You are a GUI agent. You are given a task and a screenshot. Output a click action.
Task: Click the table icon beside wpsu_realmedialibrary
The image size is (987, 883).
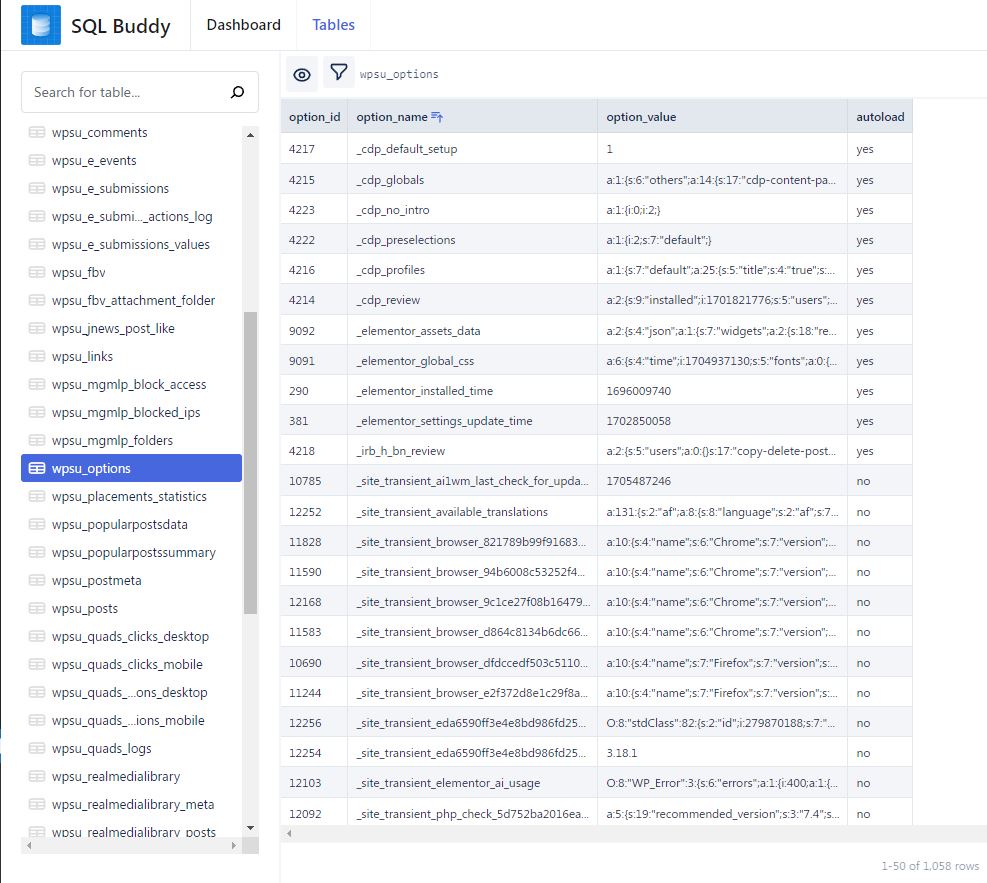(x=37, y=777)
